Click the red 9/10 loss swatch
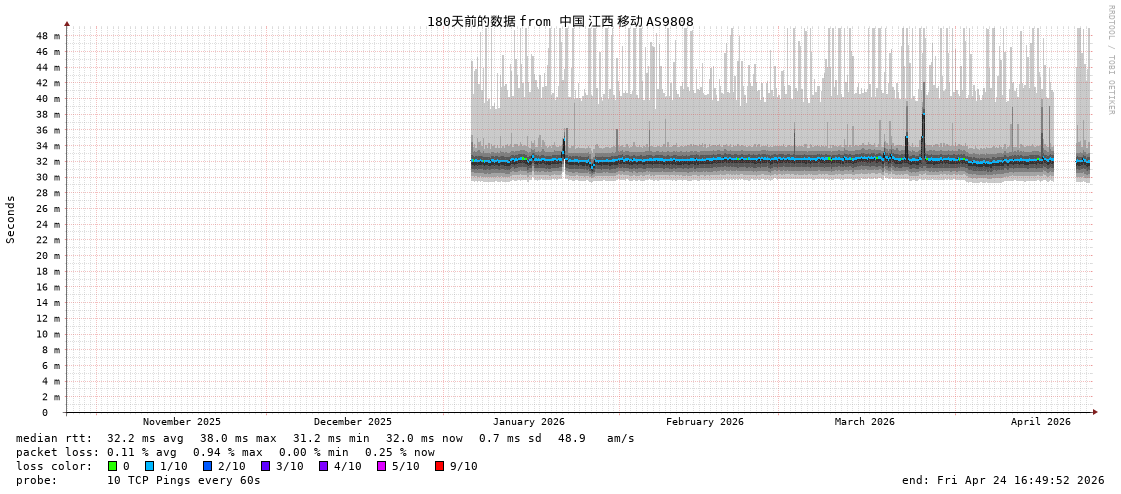Image resolution: width=1121 pixels, height=494 pixels. (440, 466)
